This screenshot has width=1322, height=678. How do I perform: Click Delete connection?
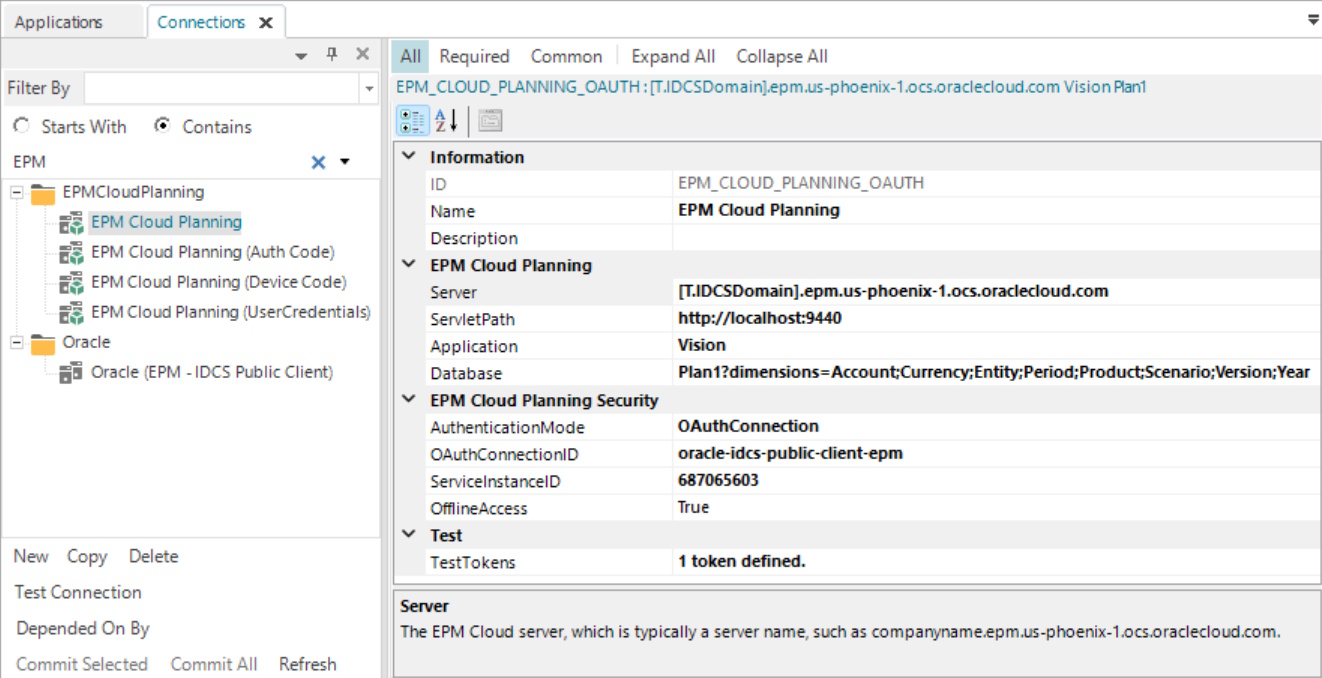(x=153, y=556)
